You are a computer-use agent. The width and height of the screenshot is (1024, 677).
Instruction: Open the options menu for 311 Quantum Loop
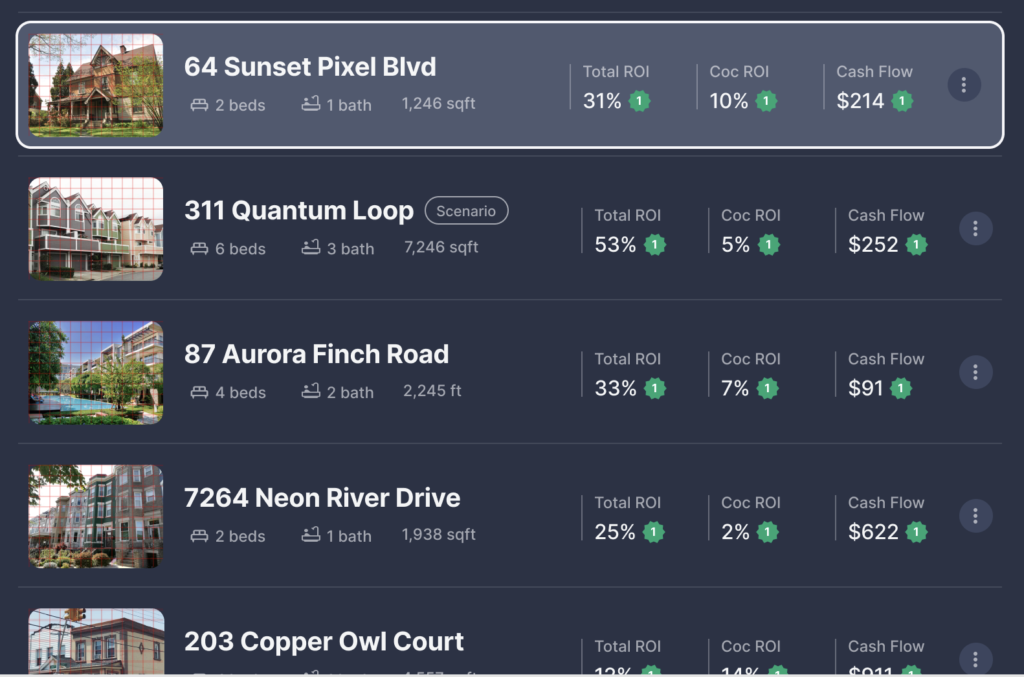(975, 228)
